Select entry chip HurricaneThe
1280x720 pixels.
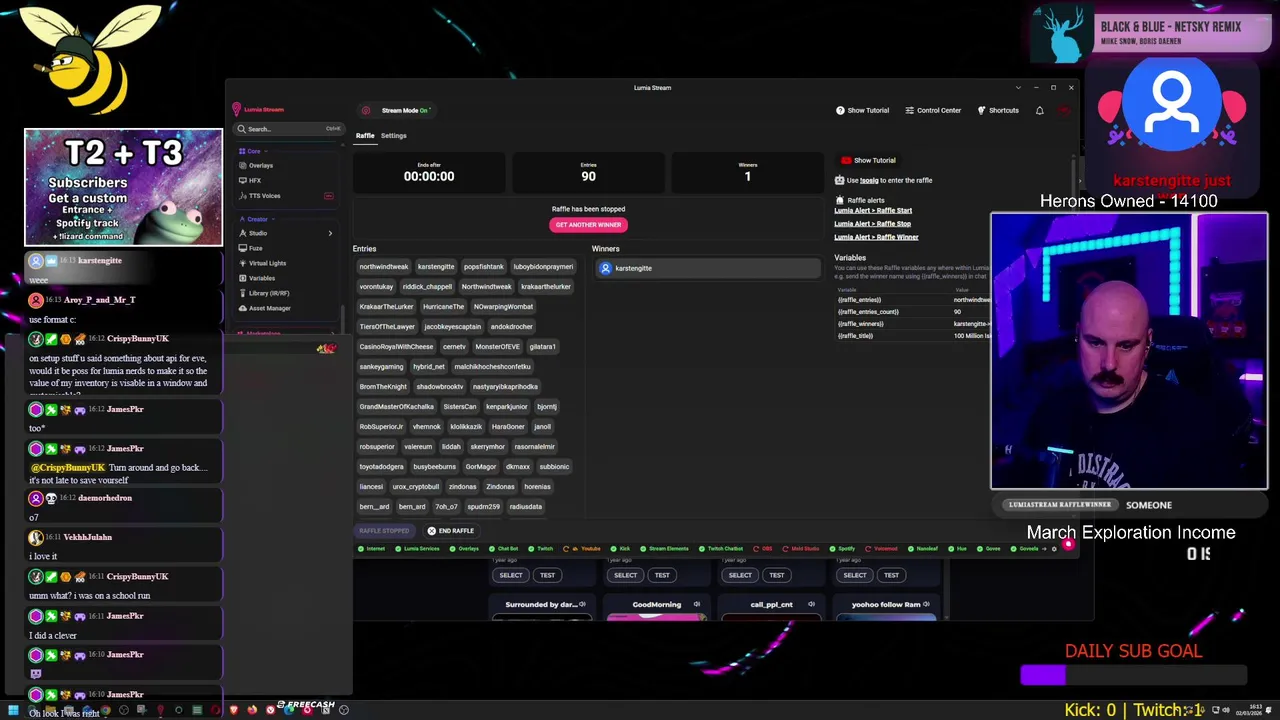[x=443, y=307]
